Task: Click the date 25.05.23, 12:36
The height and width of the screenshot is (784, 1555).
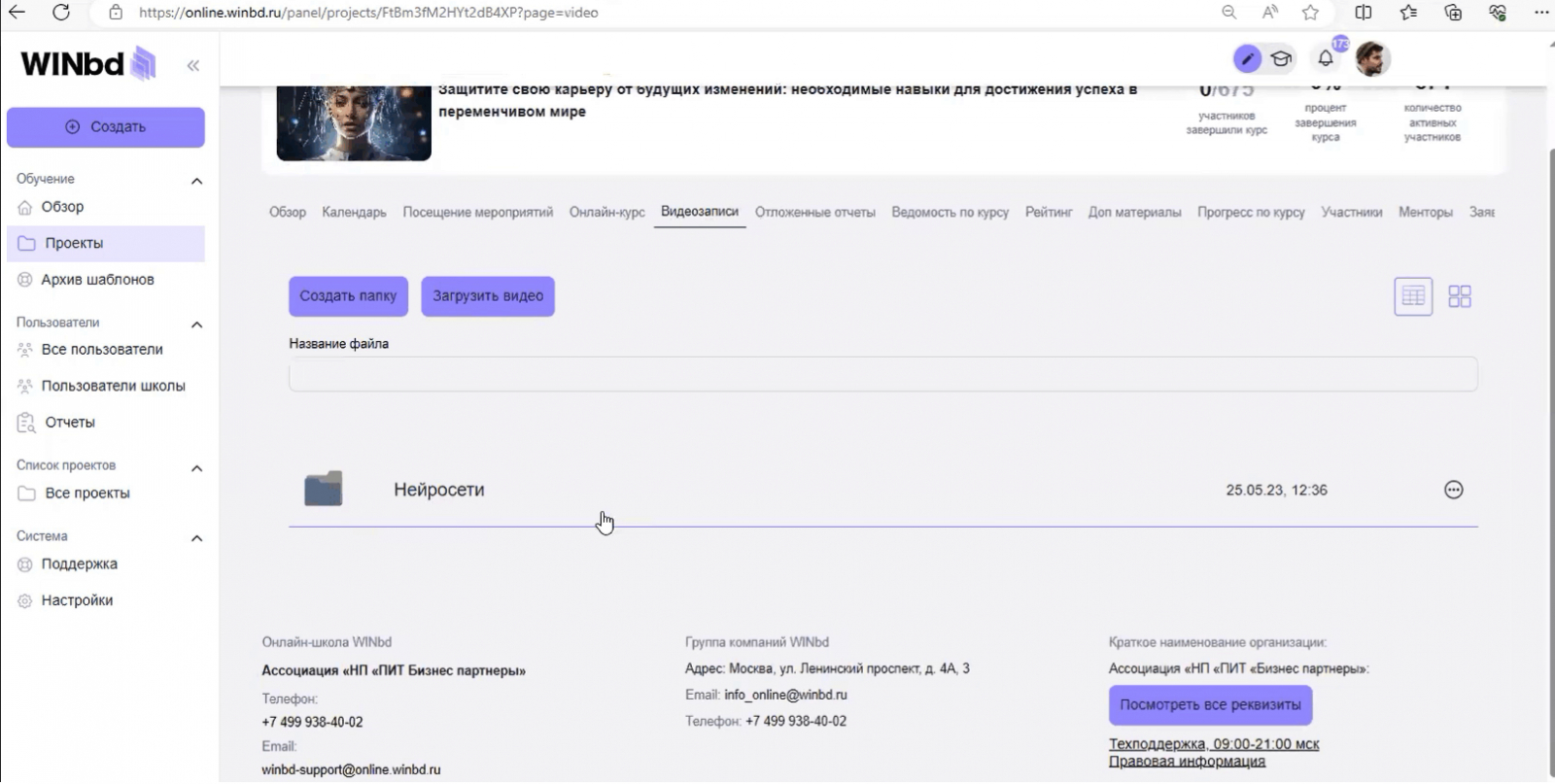Action: [1276, 490]
